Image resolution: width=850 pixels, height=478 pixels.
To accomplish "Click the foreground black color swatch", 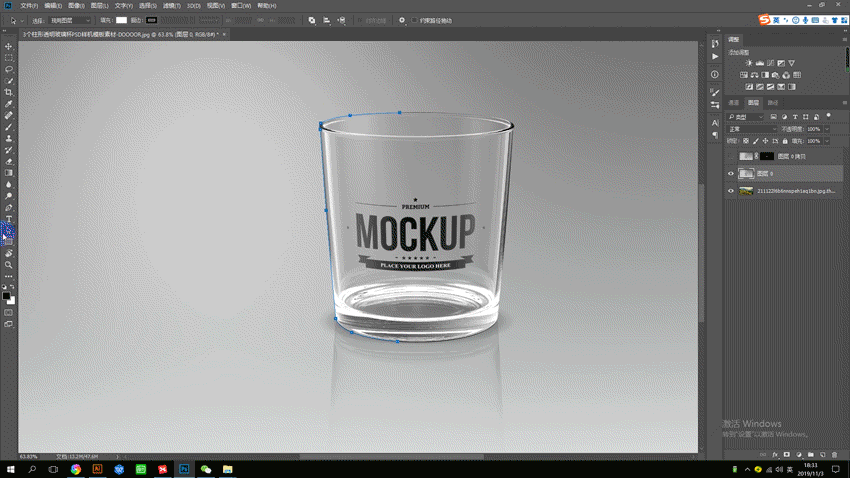I will [x=6, y=295].
